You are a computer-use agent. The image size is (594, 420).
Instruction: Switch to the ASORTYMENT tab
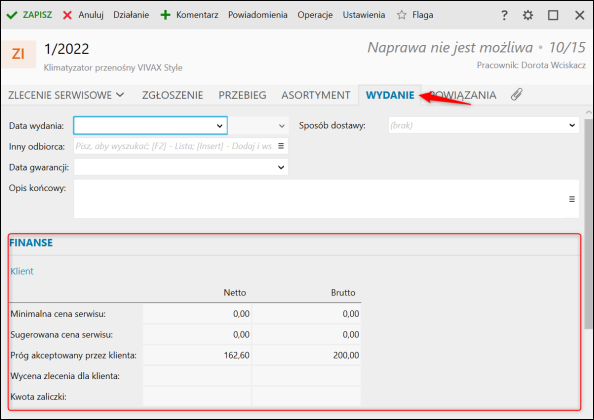316,95
